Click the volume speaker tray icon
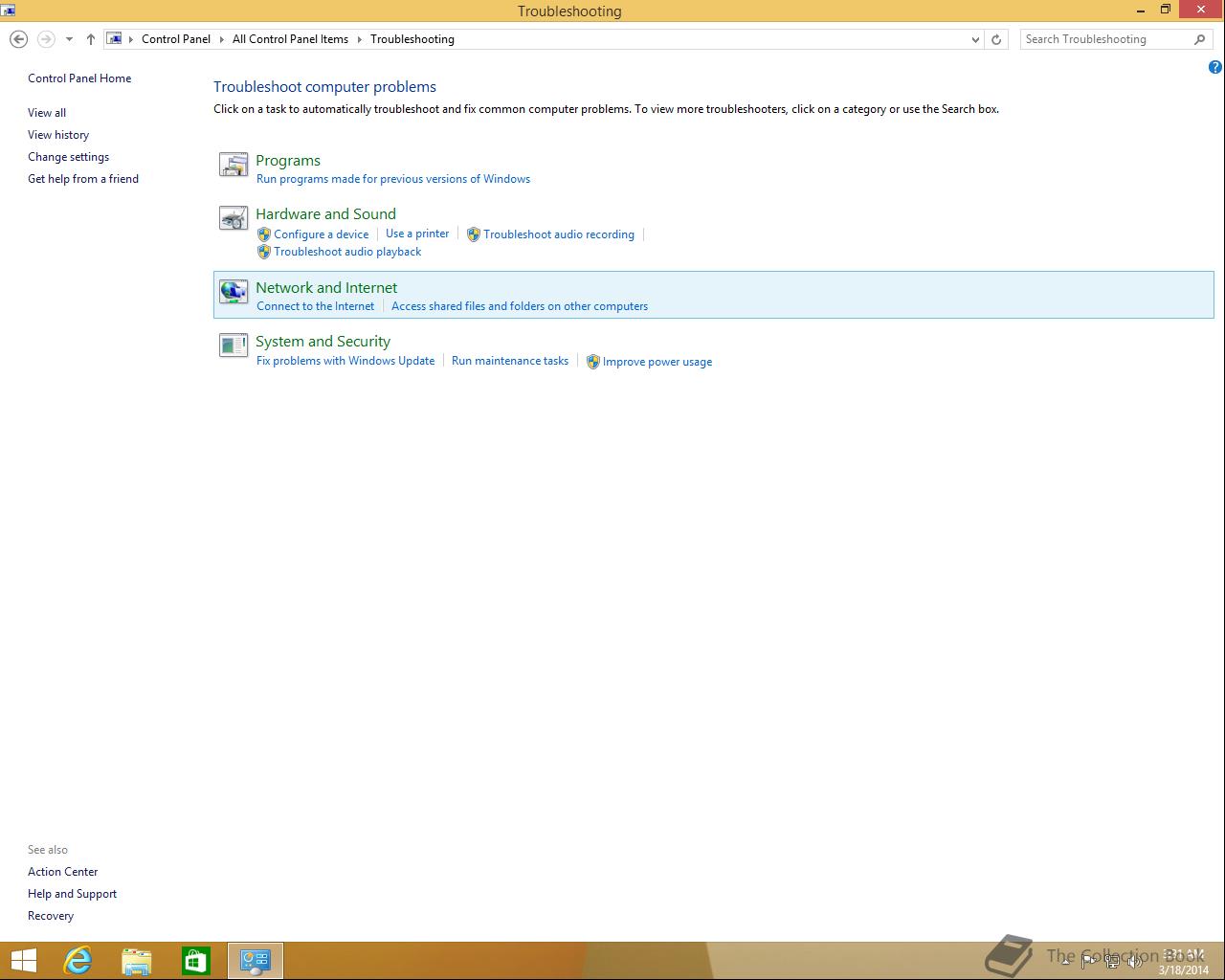The image size is (1225, 980). coord(1135,962)
